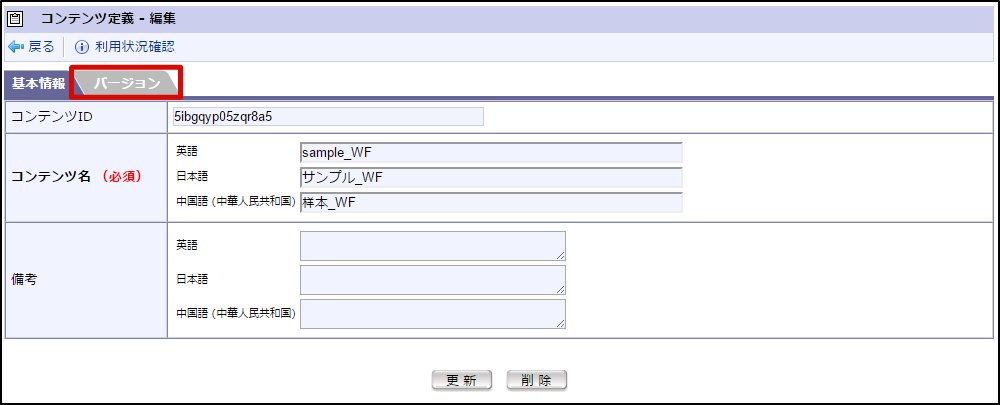This screenshot has height=405, width=1000.
Task: Open the バージョン tab
Action: 127,83
